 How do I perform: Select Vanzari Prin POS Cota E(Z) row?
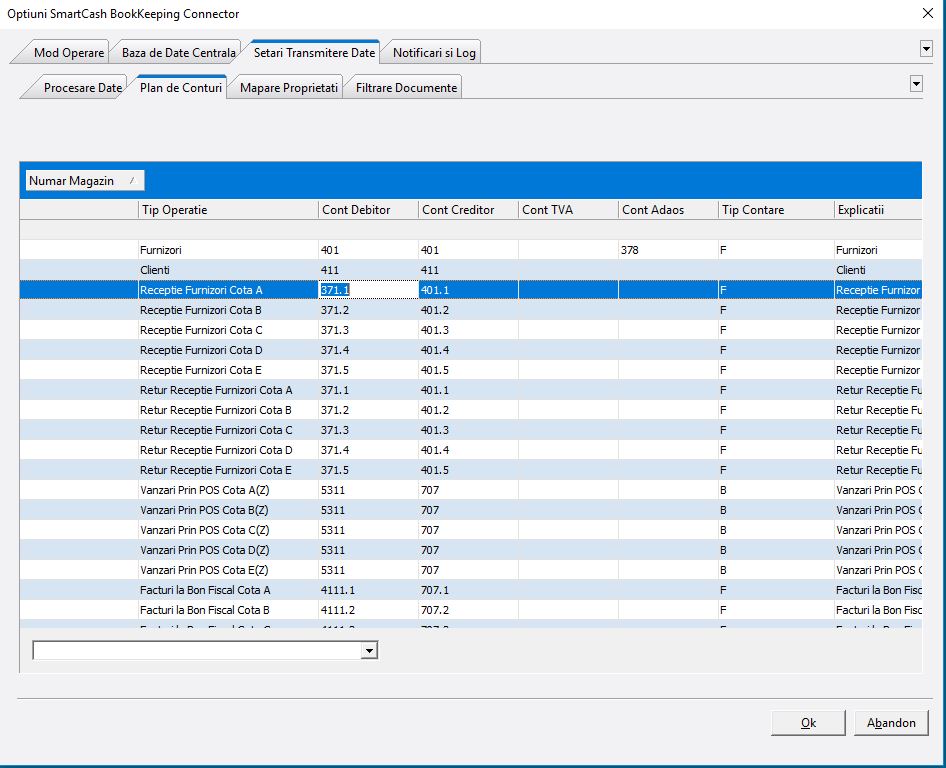(x=471, y=570)
